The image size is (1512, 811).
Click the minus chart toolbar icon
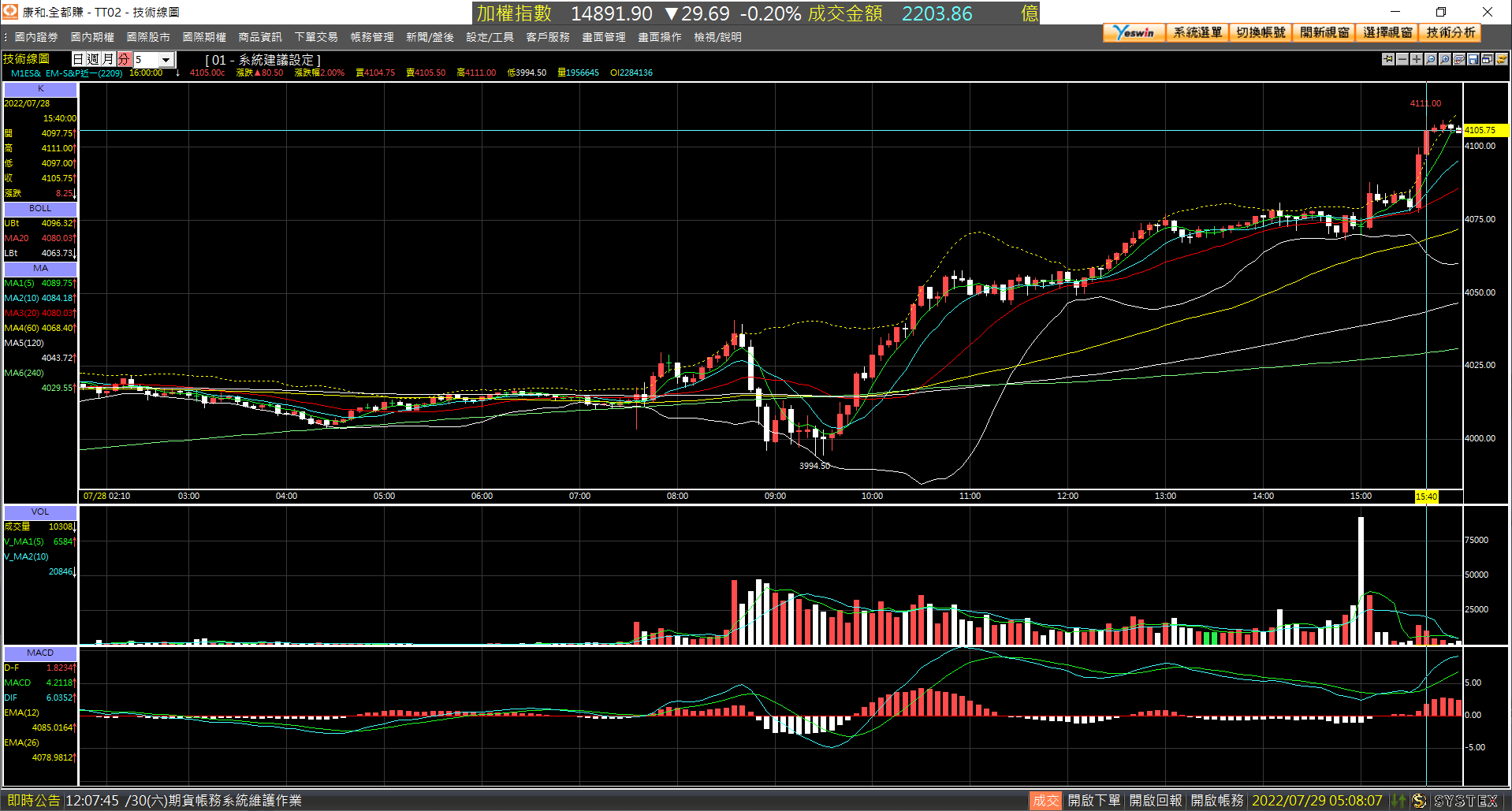1402,59
